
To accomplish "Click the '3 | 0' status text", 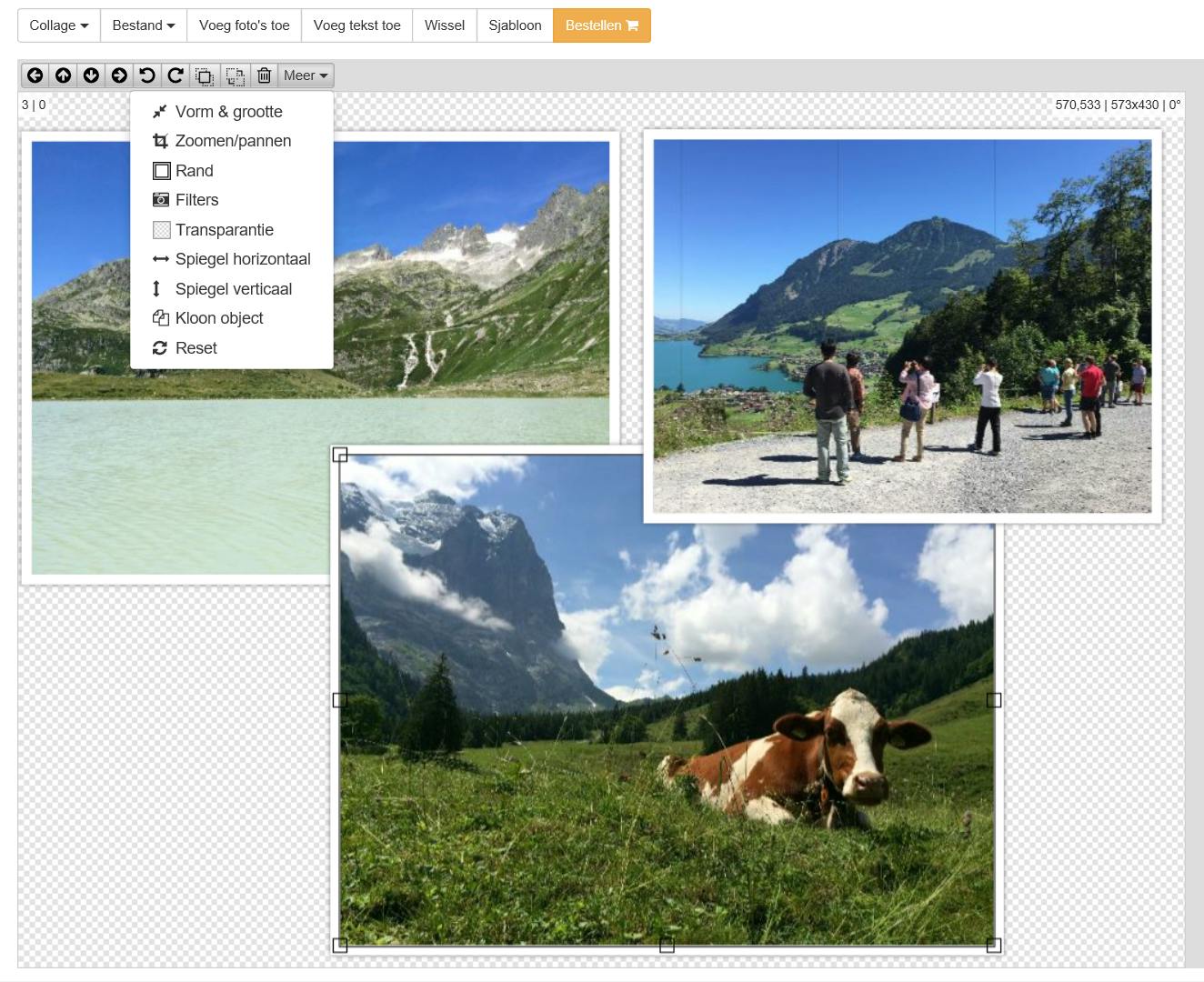I will [x=34, y=105].
